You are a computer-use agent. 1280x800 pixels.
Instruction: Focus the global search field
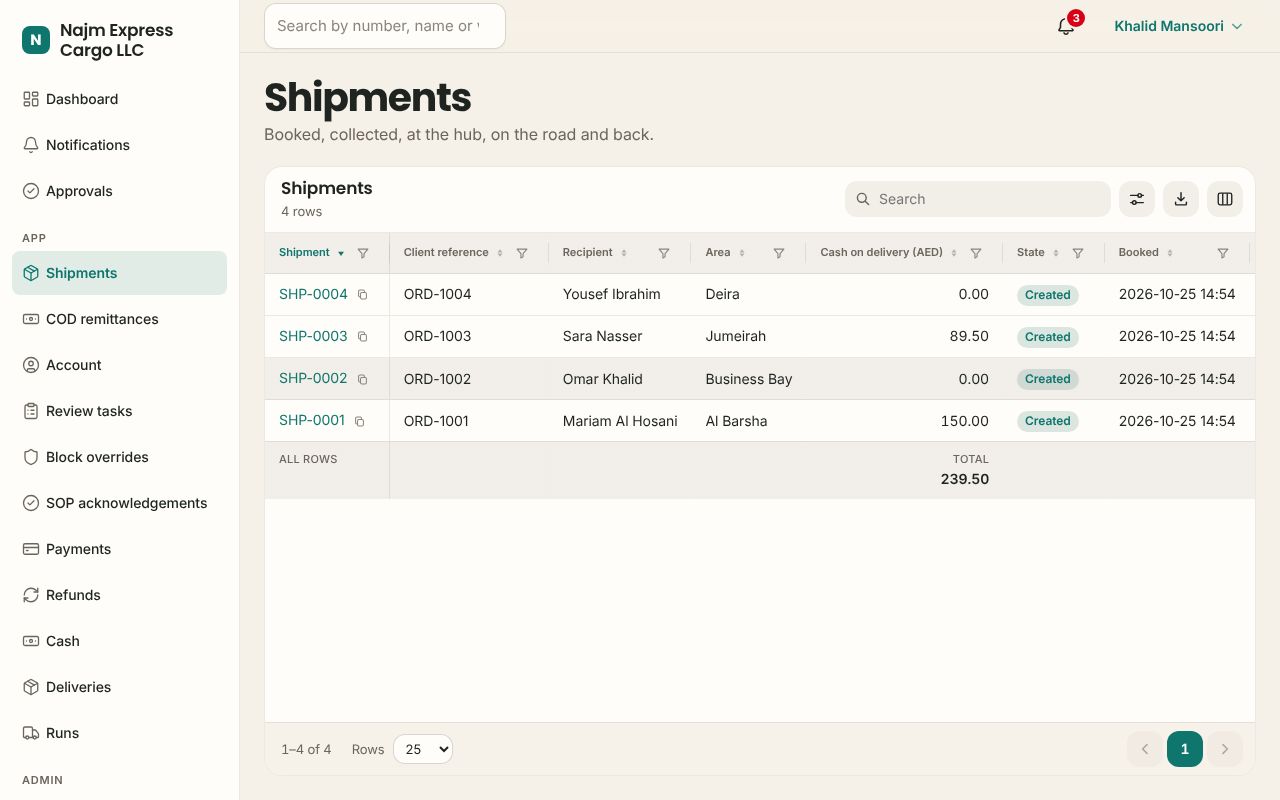click(385, 26)
